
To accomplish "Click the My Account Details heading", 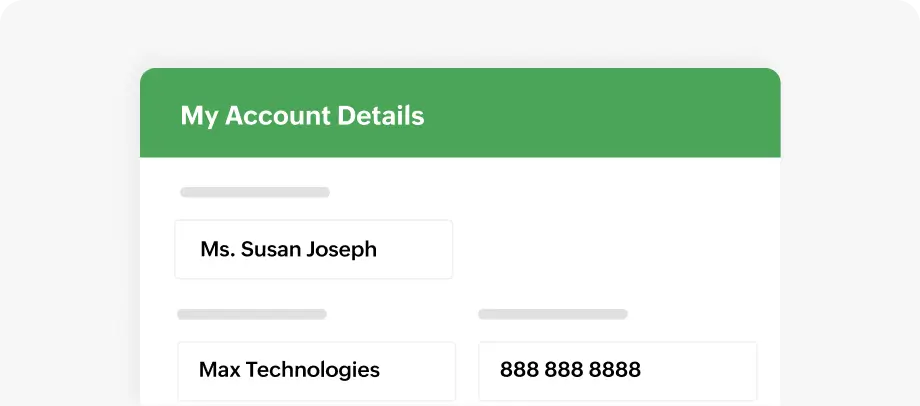I will [302, 116].
